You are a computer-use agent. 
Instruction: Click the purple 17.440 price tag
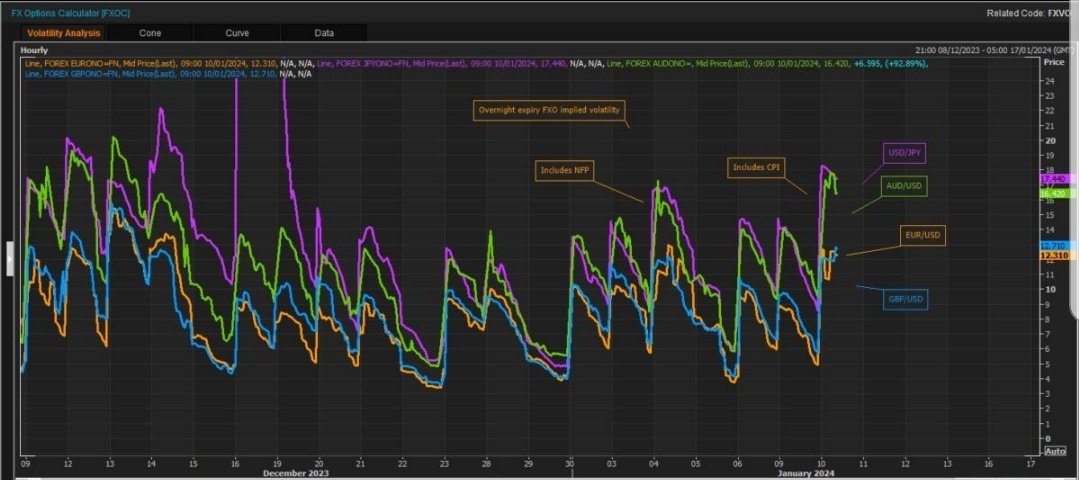[1054, 178]
